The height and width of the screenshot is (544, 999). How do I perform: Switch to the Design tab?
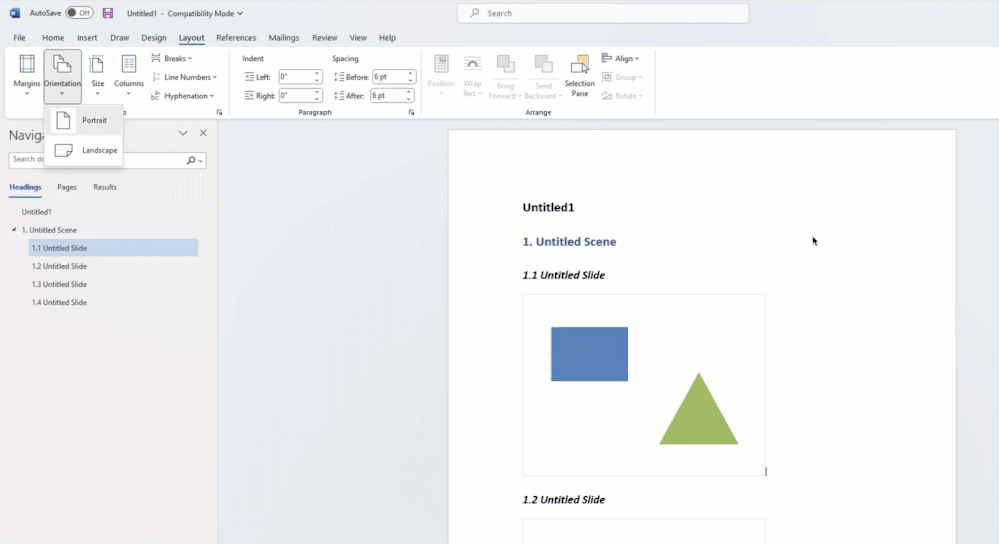[x=154, y=38]
